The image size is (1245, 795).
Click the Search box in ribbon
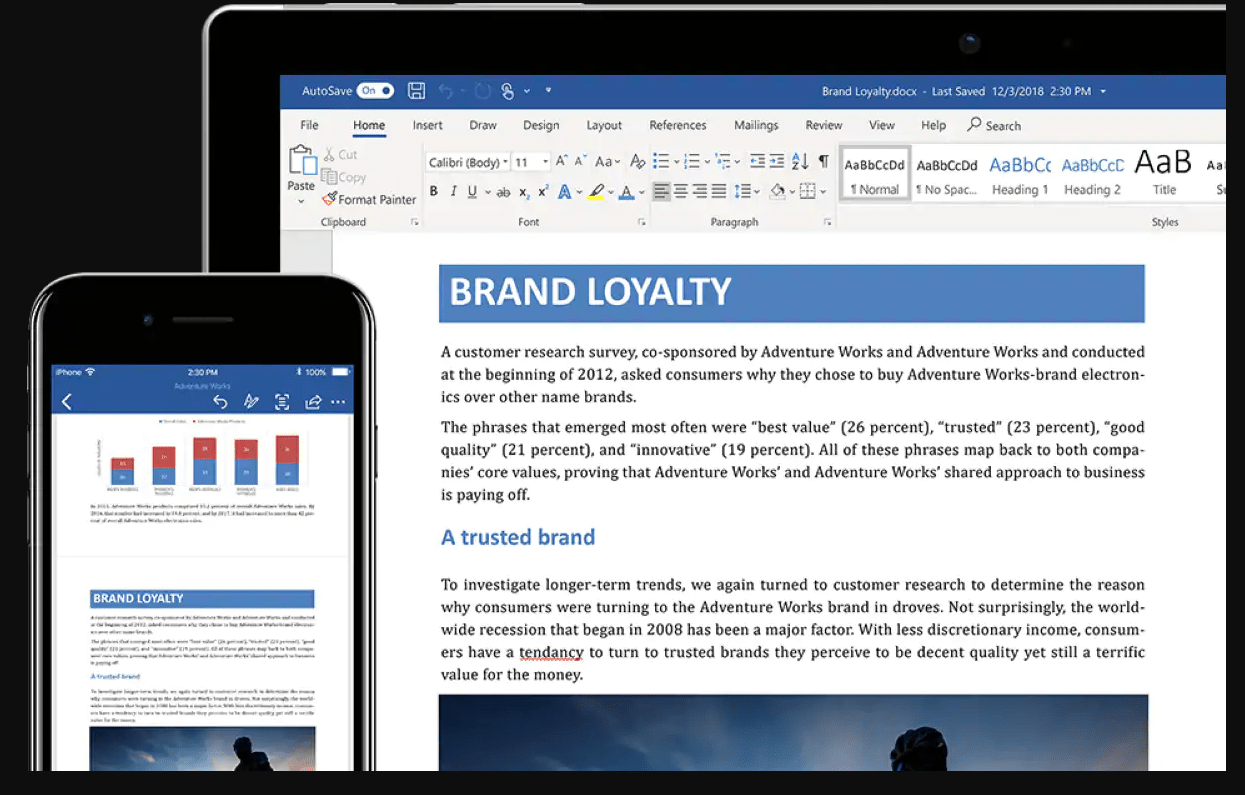(994, 125)
